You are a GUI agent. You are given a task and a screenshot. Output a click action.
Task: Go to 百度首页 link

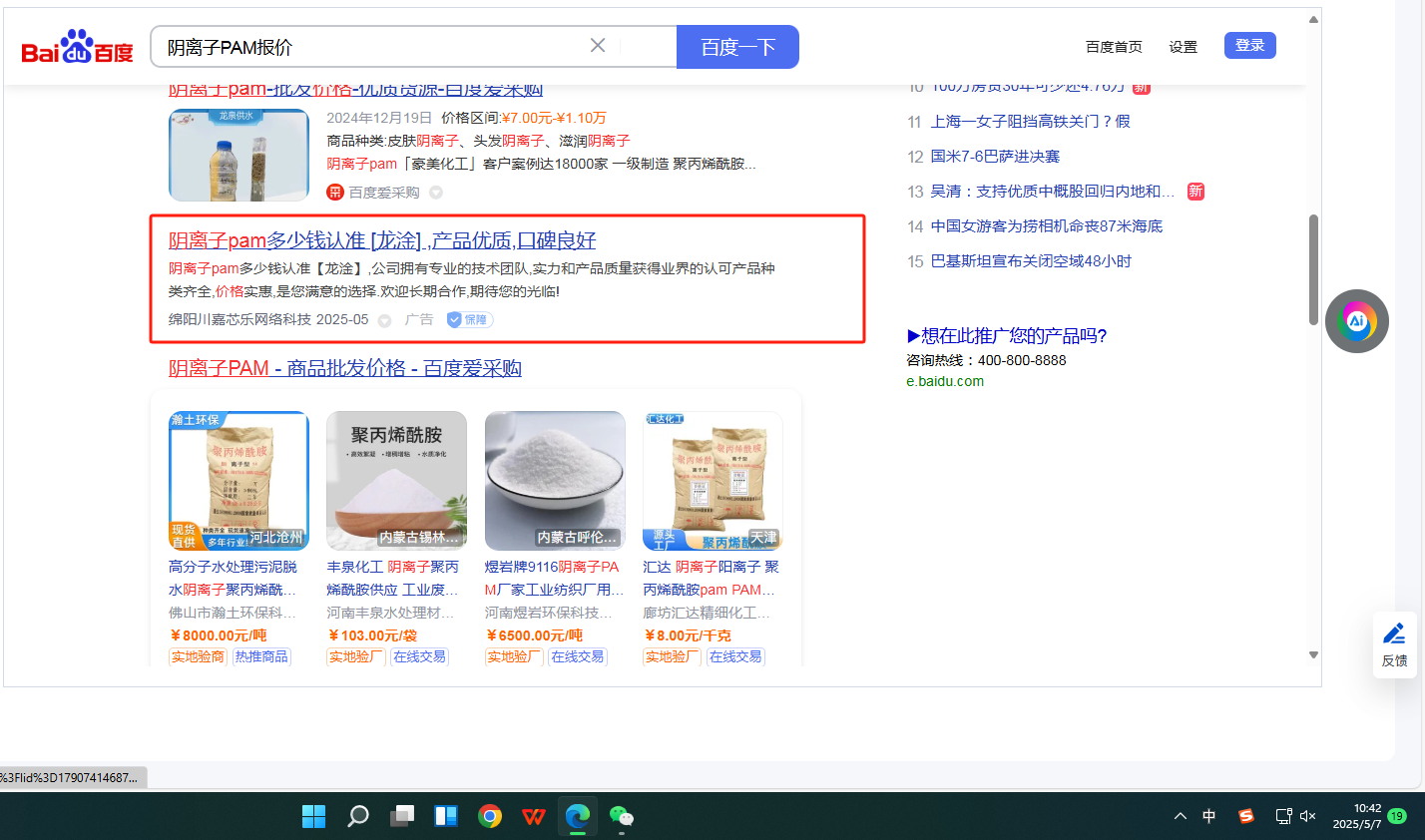(1114, 47)
